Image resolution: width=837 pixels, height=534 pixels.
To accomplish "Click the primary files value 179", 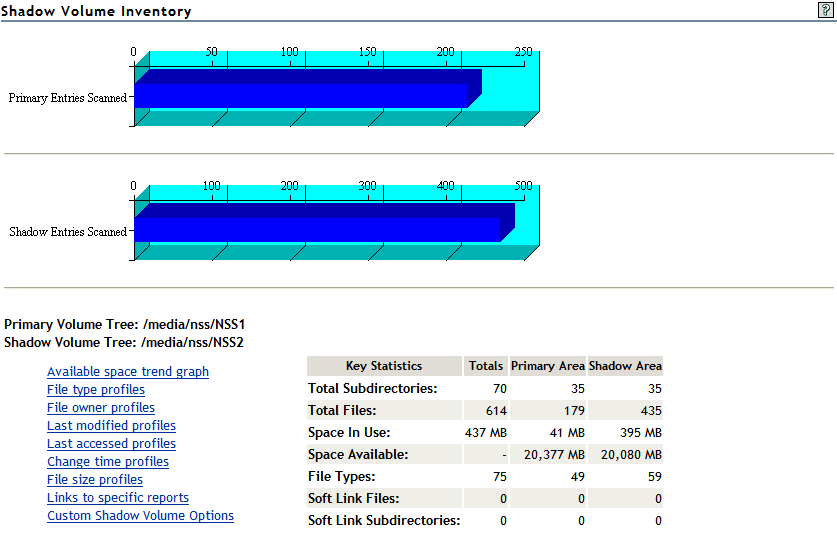I will (x=574, y=411).
